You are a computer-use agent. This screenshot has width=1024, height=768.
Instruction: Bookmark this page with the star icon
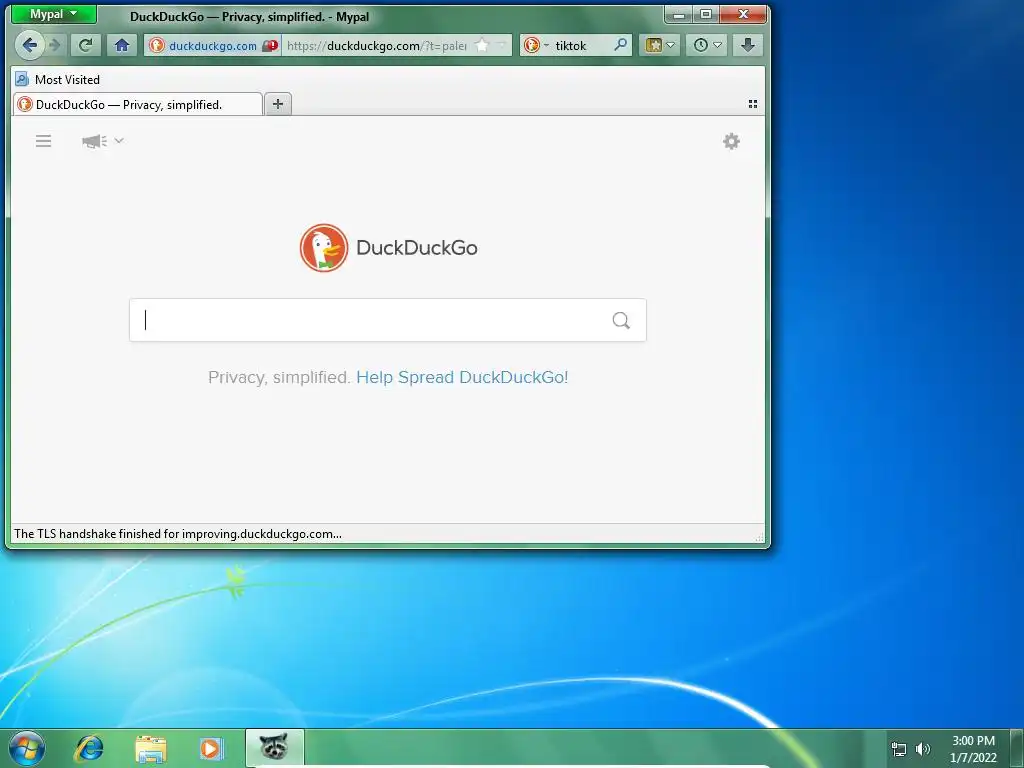point(481,45)
